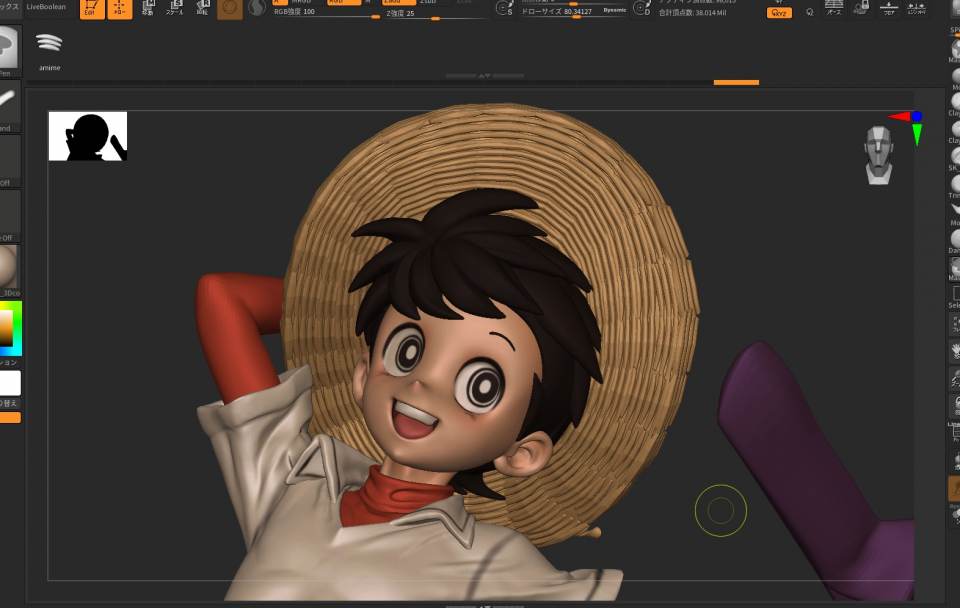Select the Rotate transform tool
This screenshot has width=960, height=608.
point(202,9)
